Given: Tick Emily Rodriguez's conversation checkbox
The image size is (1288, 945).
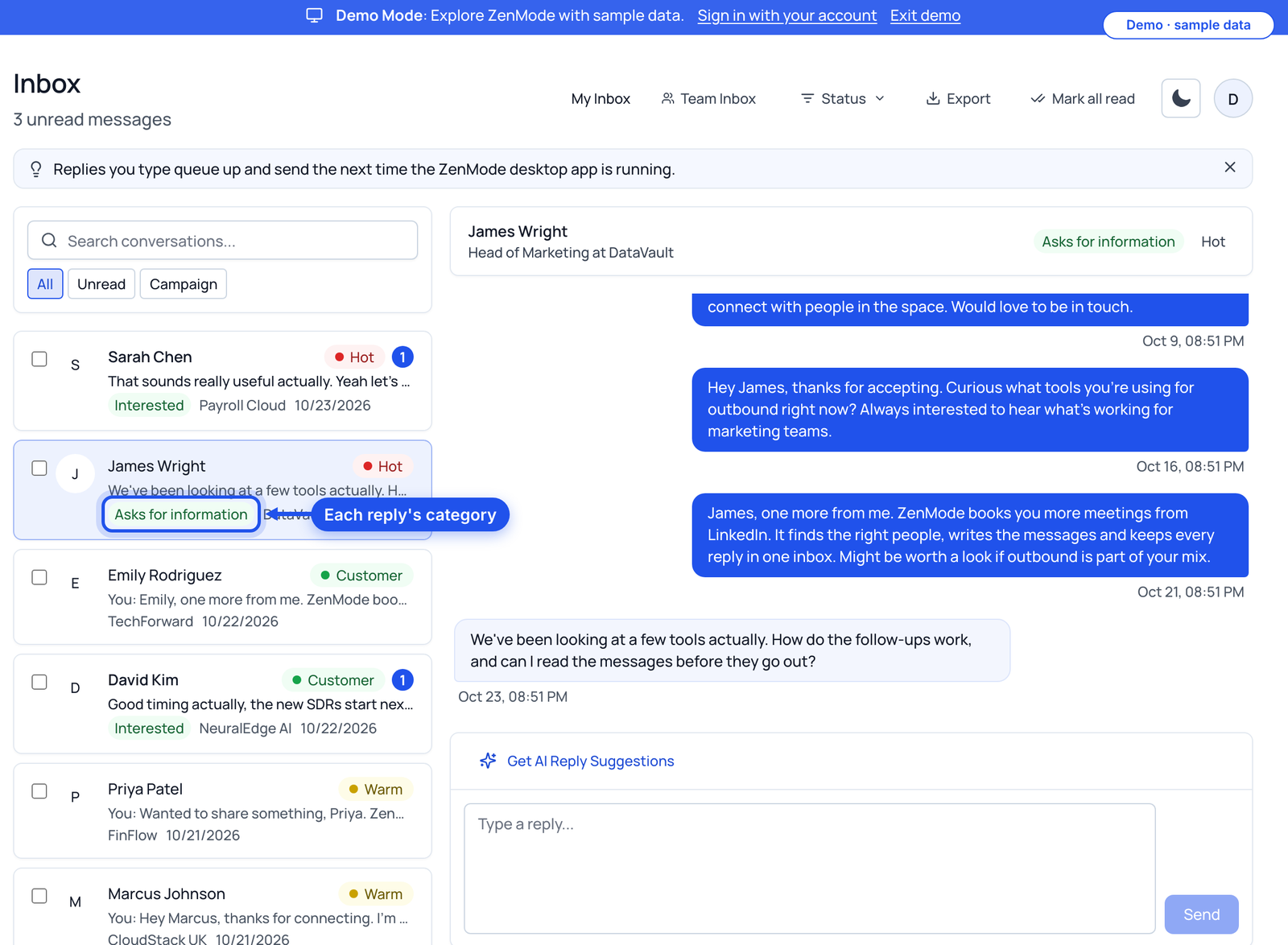Looking at the screenshot, I should click(x=39, y=577).
